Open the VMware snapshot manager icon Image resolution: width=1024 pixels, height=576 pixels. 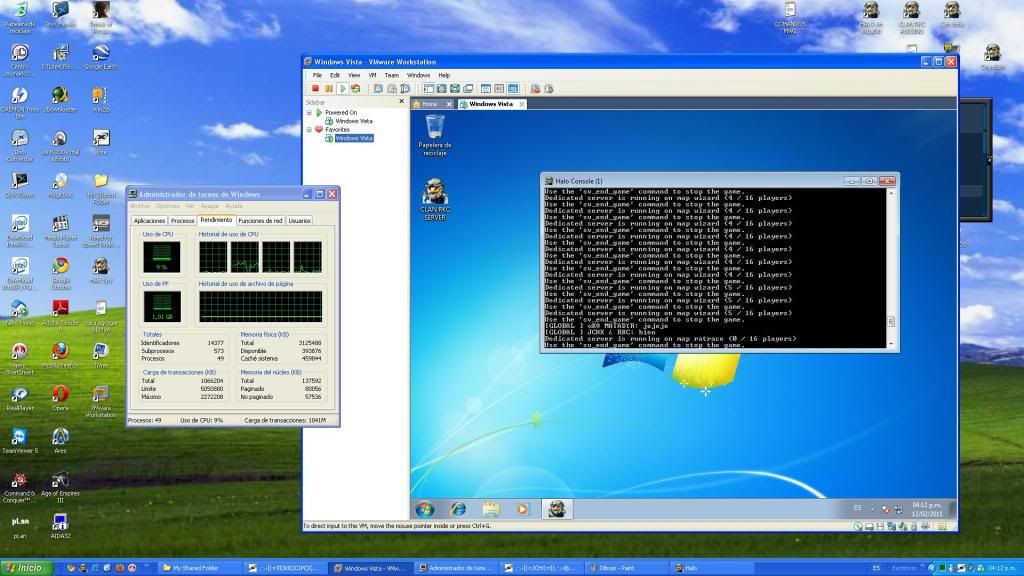tap(405, 89)
